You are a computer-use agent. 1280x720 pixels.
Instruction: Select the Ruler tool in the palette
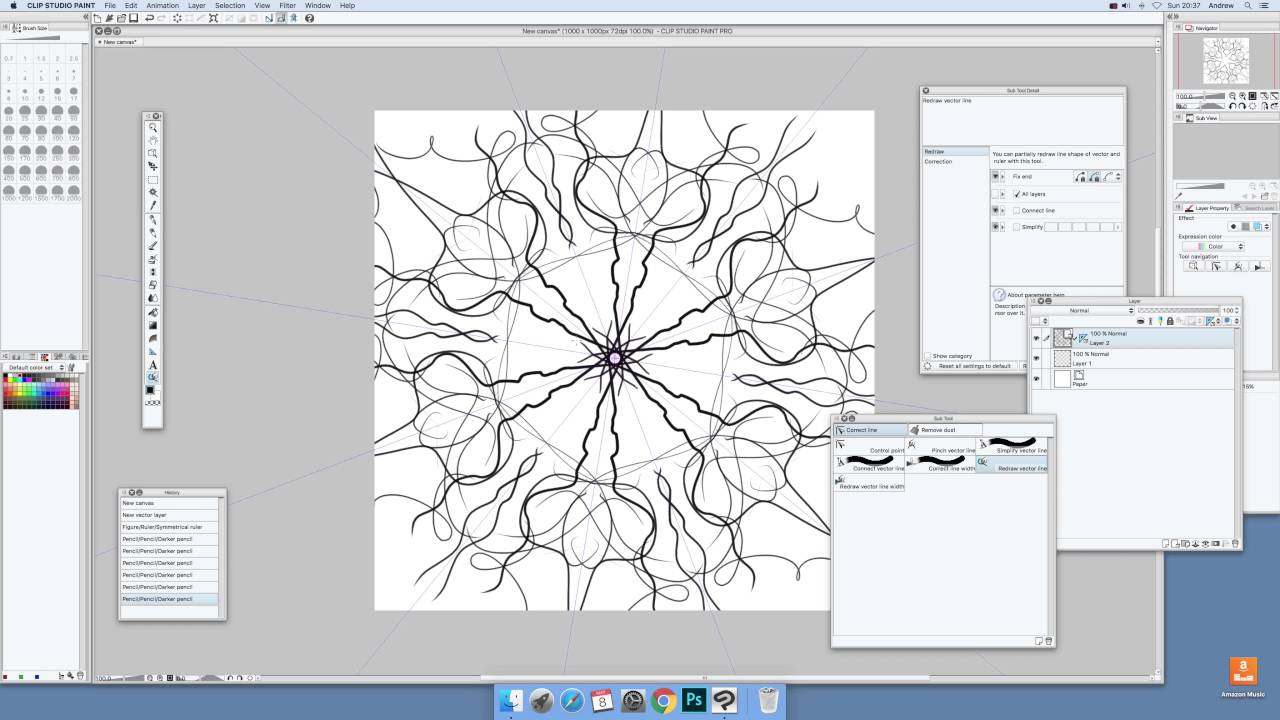pyautogui.click(x=153, y=351)
